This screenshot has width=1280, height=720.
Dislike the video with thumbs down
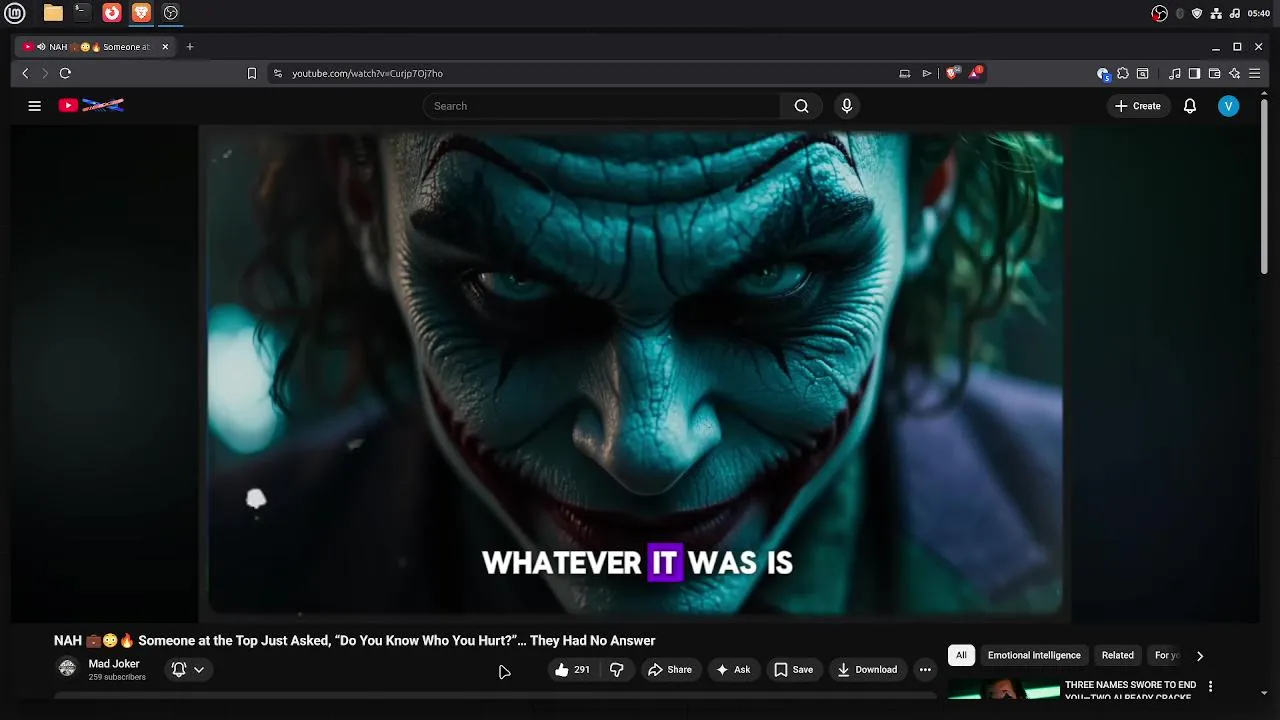(x=617, y=670)
